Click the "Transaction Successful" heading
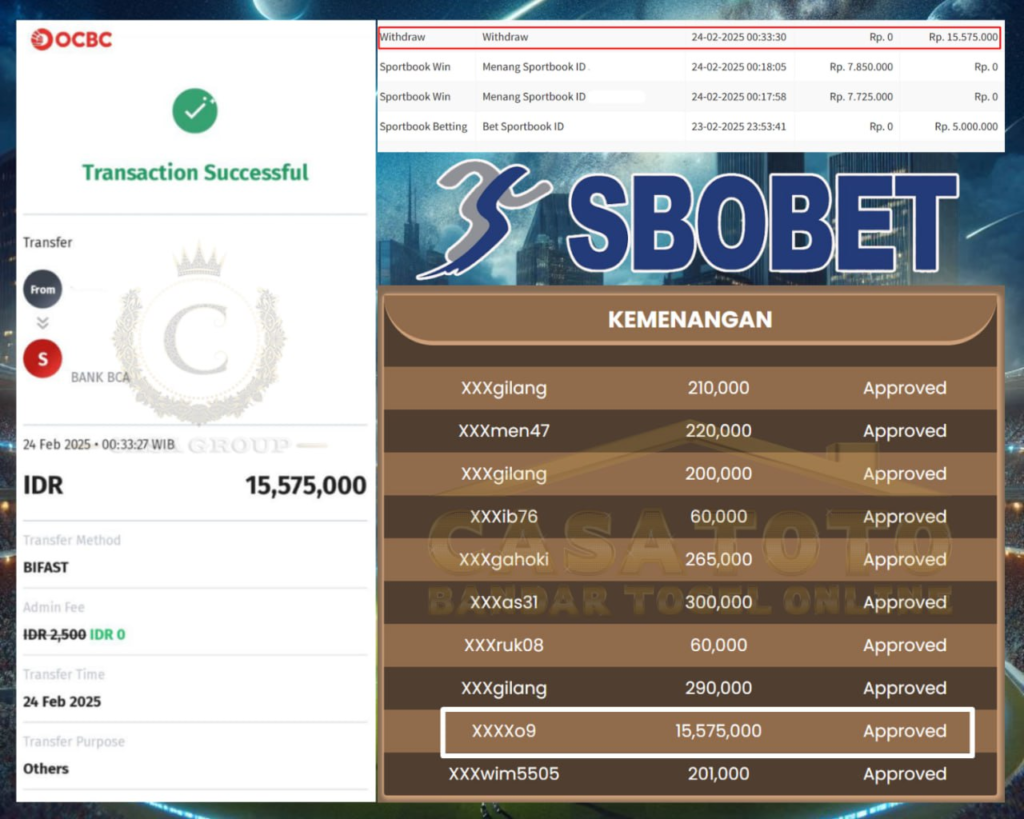The width and height of the screenshot is (1024, 819). click(x=195, y=172)
